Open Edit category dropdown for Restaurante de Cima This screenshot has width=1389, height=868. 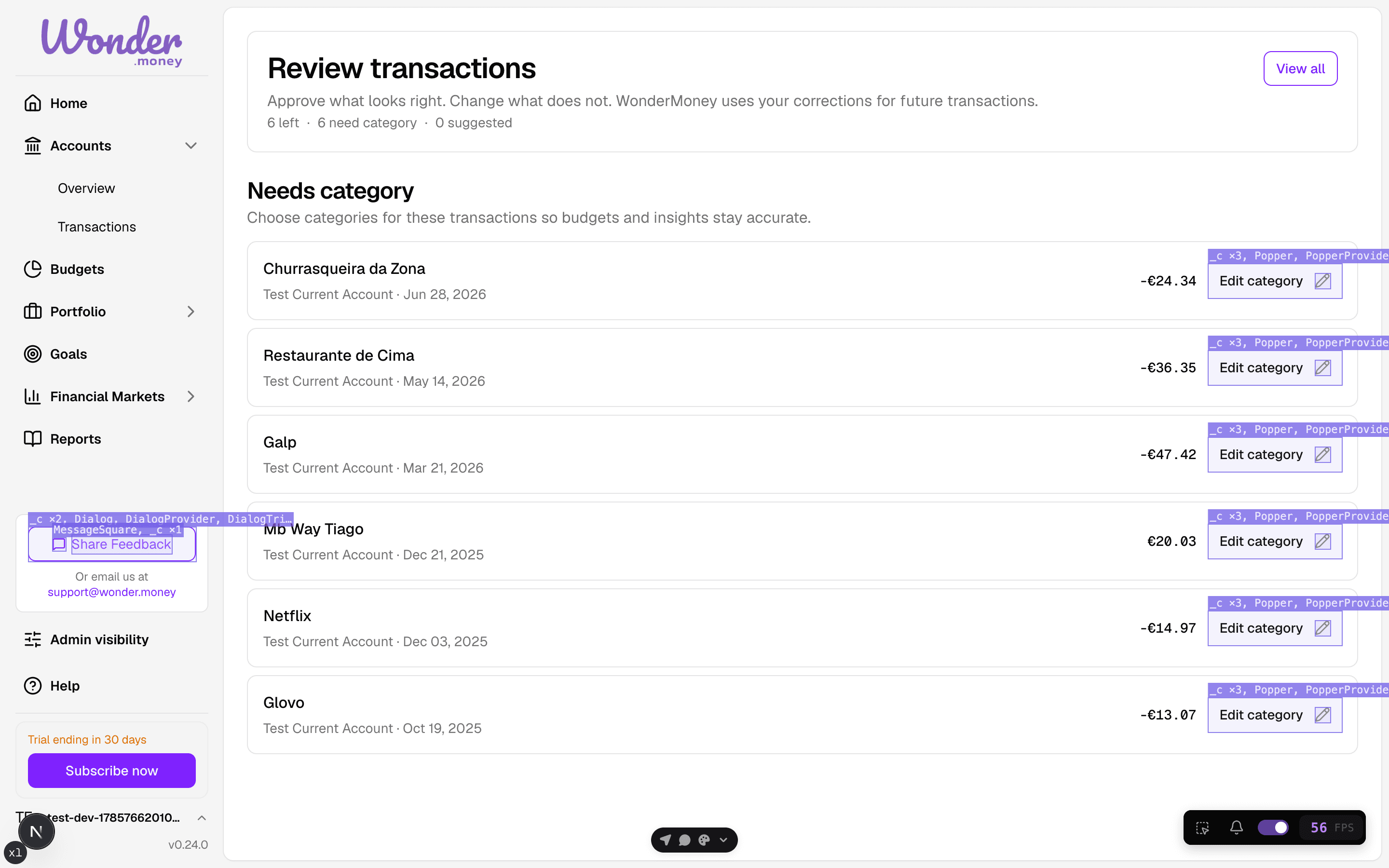click(x=1275, y=368)
